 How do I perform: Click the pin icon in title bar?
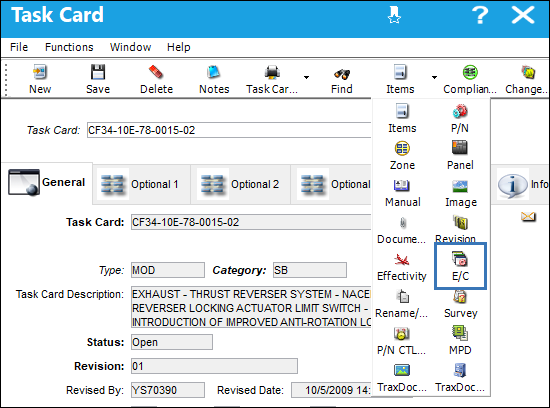click(x=394, y=15)
